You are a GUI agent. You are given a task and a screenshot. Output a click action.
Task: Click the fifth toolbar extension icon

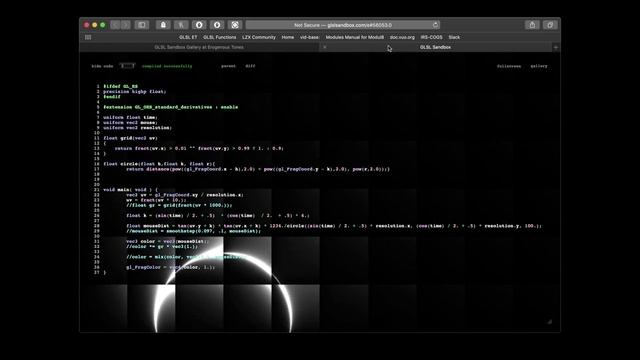(x=235, y=25)
